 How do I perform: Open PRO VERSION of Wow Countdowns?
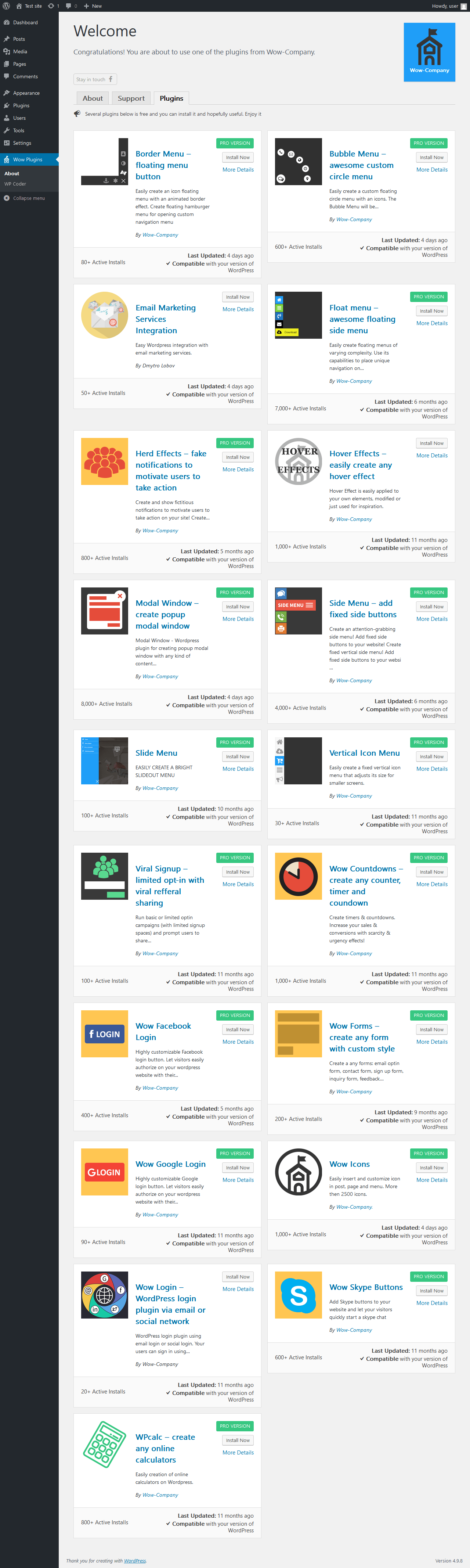point(429,857)
